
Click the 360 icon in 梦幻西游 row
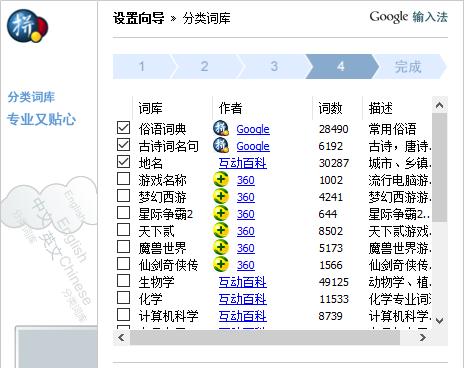point(221,196)
